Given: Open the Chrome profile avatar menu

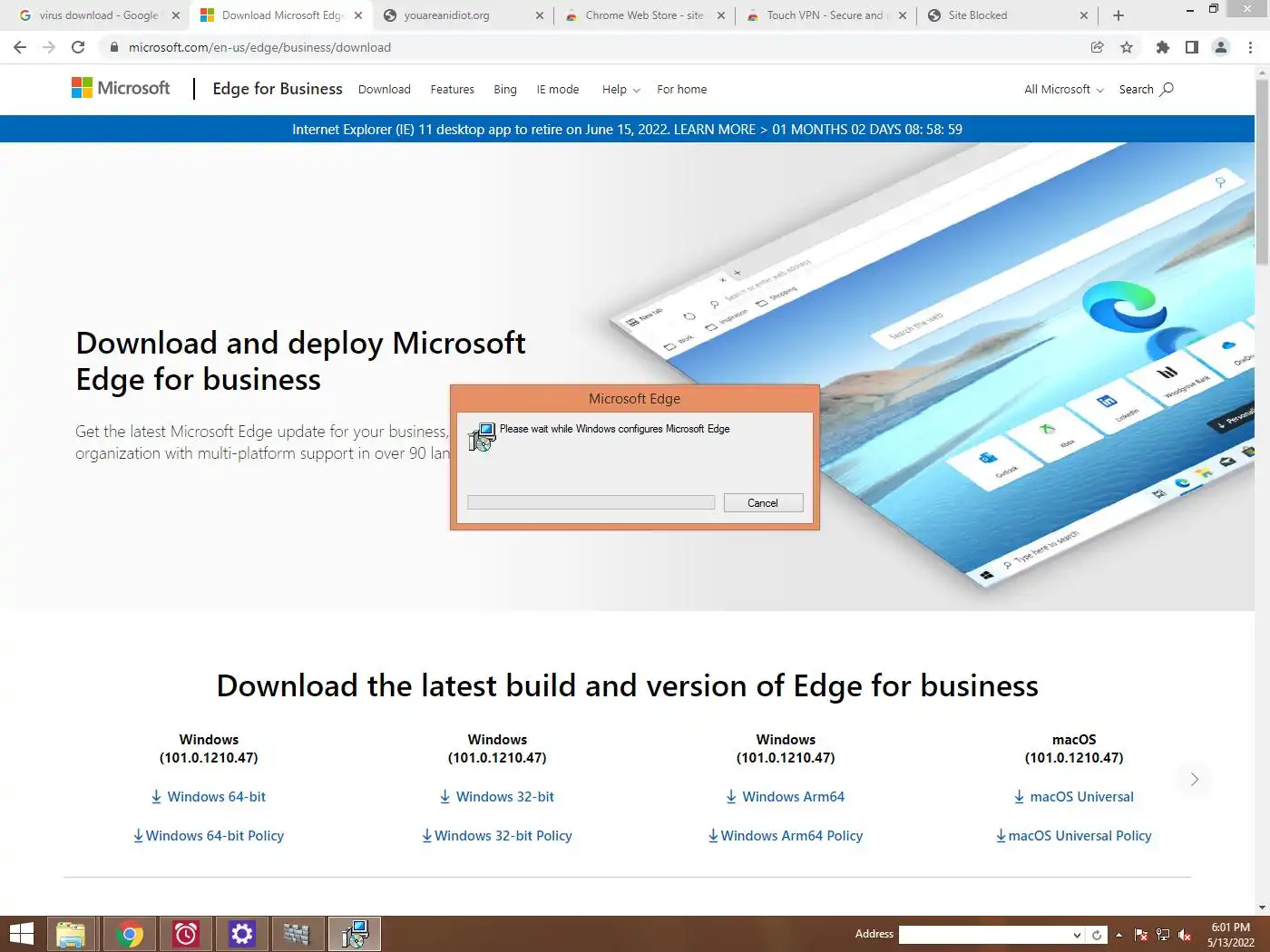Looking at the screenshot, I should pos(1221,47).
